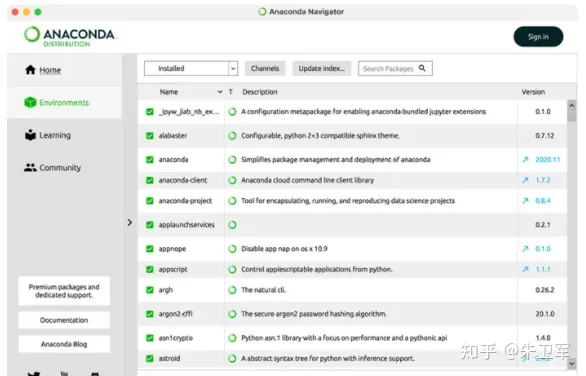Viewport: 586px width, 376px height.
Task: Click the type circle icon for applaunchservices
Action: tap(232, 225)
